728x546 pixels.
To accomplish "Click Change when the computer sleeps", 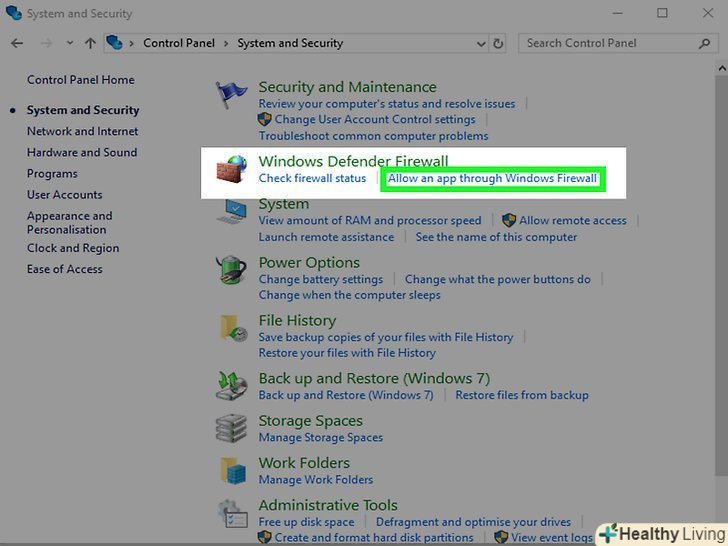I will 350,295.
